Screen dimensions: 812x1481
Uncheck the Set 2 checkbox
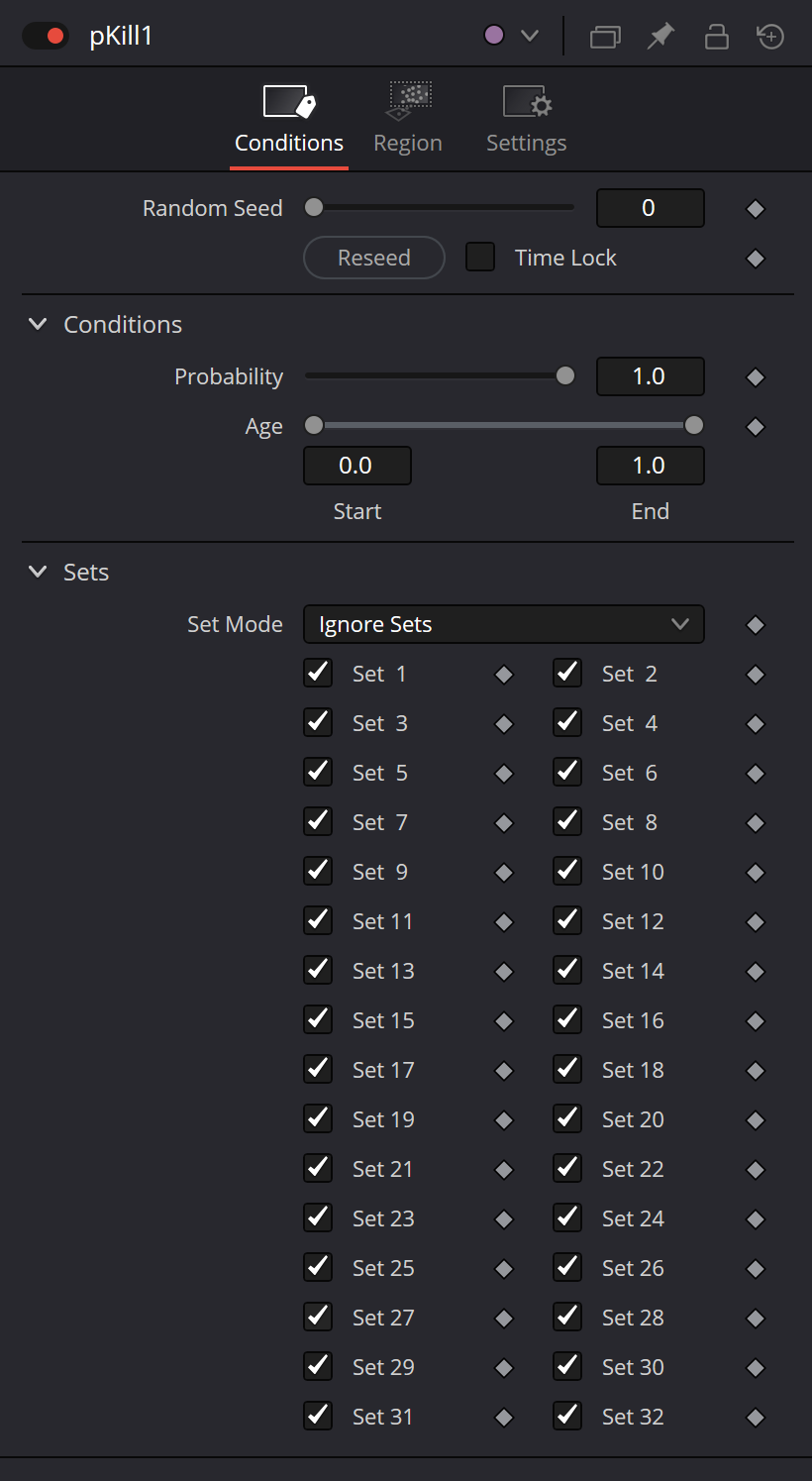click(x=567, y=674)
